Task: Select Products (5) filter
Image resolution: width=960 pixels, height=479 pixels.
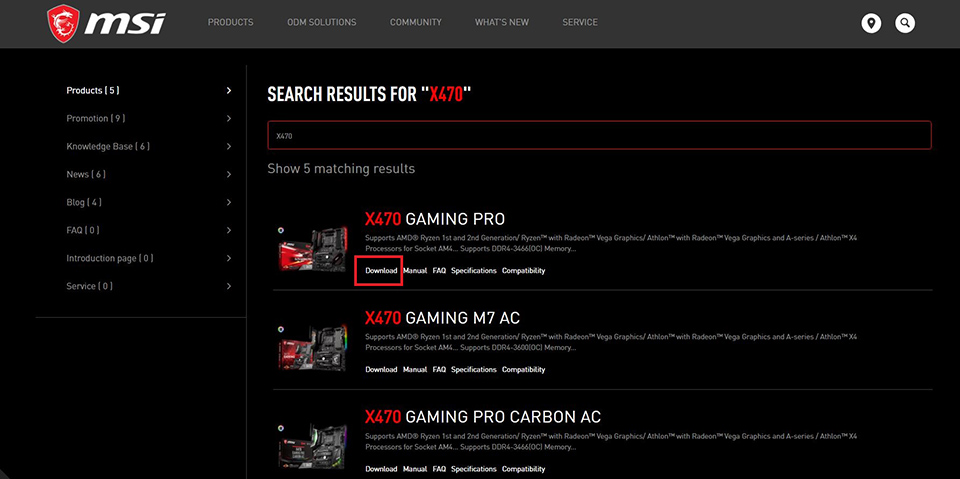Action: [x=93, y=91]
